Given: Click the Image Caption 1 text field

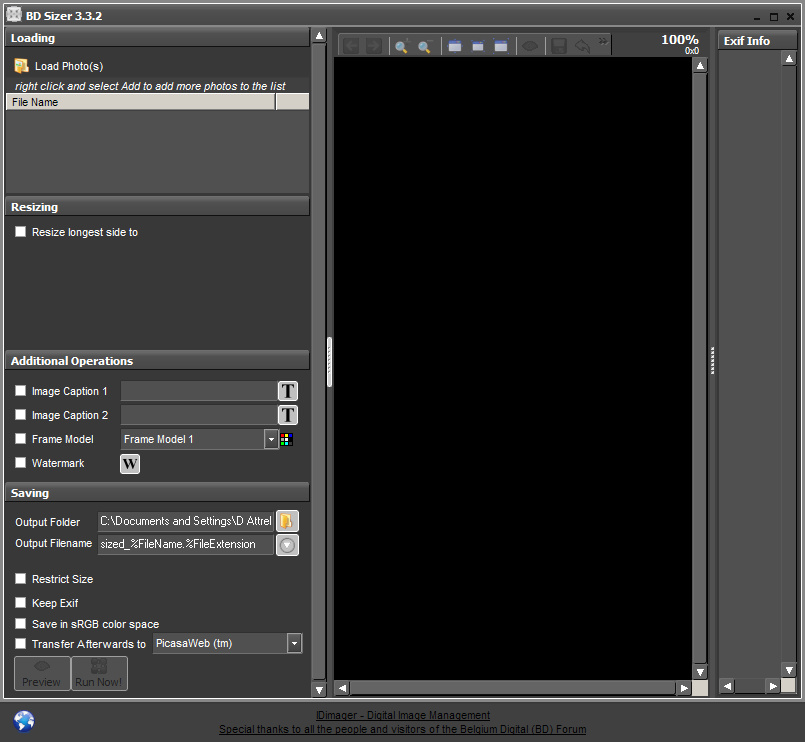Looking at the screenshot, I should (x=199, y=391).
